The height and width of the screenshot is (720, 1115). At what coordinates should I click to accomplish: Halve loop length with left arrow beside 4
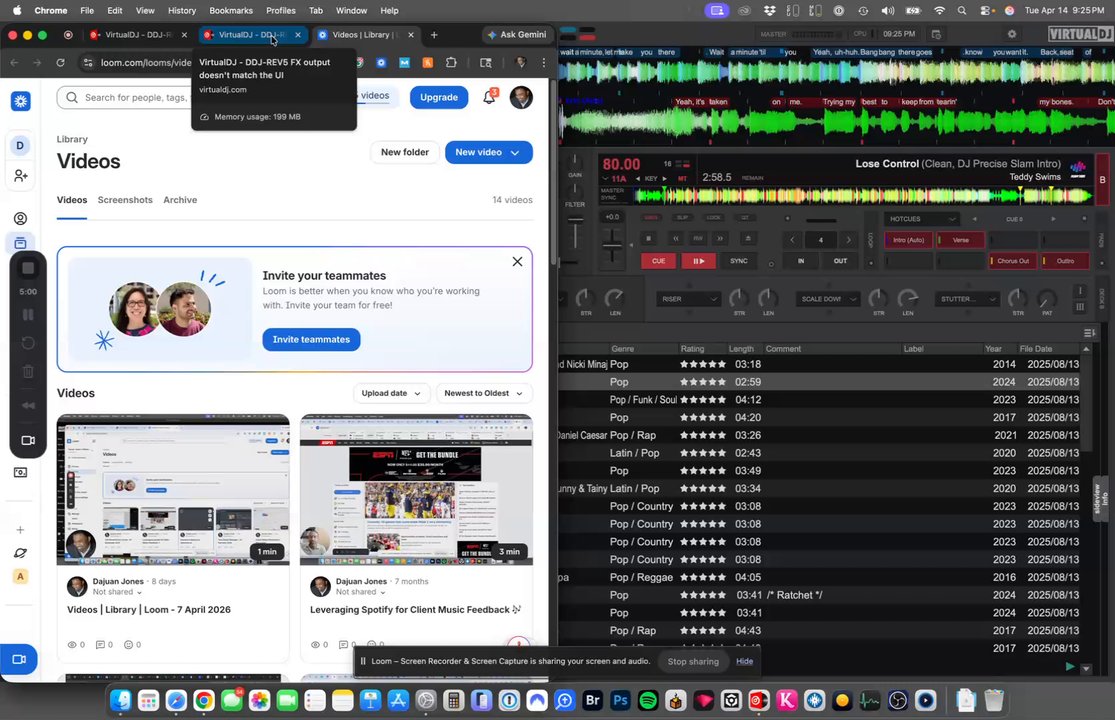click(792, 240)
